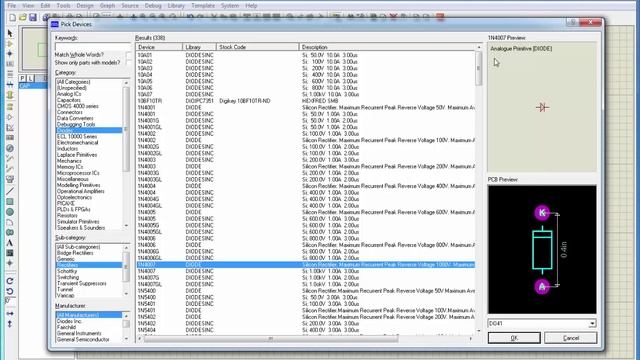Choose the Junction Dot mode tool
Screen dimensions: 640x360
(10, 54)
